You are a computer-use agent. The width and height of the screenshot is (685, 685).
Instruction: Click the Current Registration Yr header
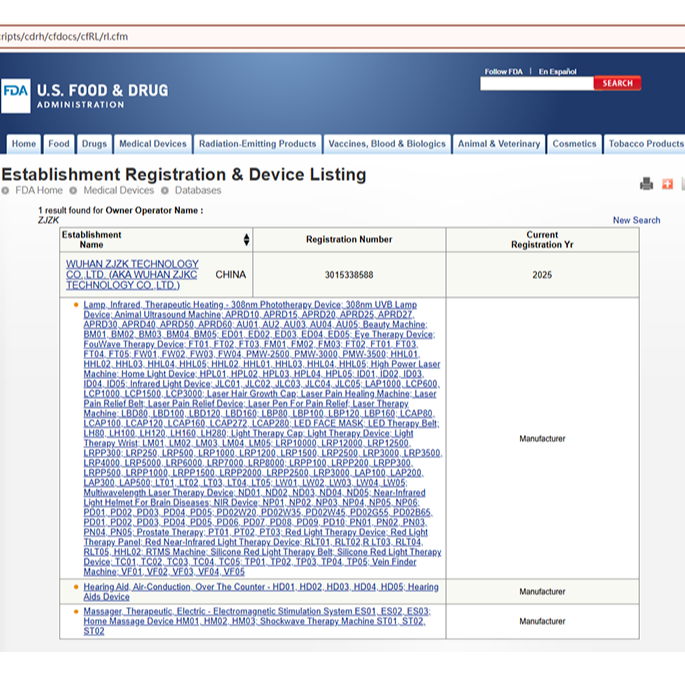(x=542, y=239)
